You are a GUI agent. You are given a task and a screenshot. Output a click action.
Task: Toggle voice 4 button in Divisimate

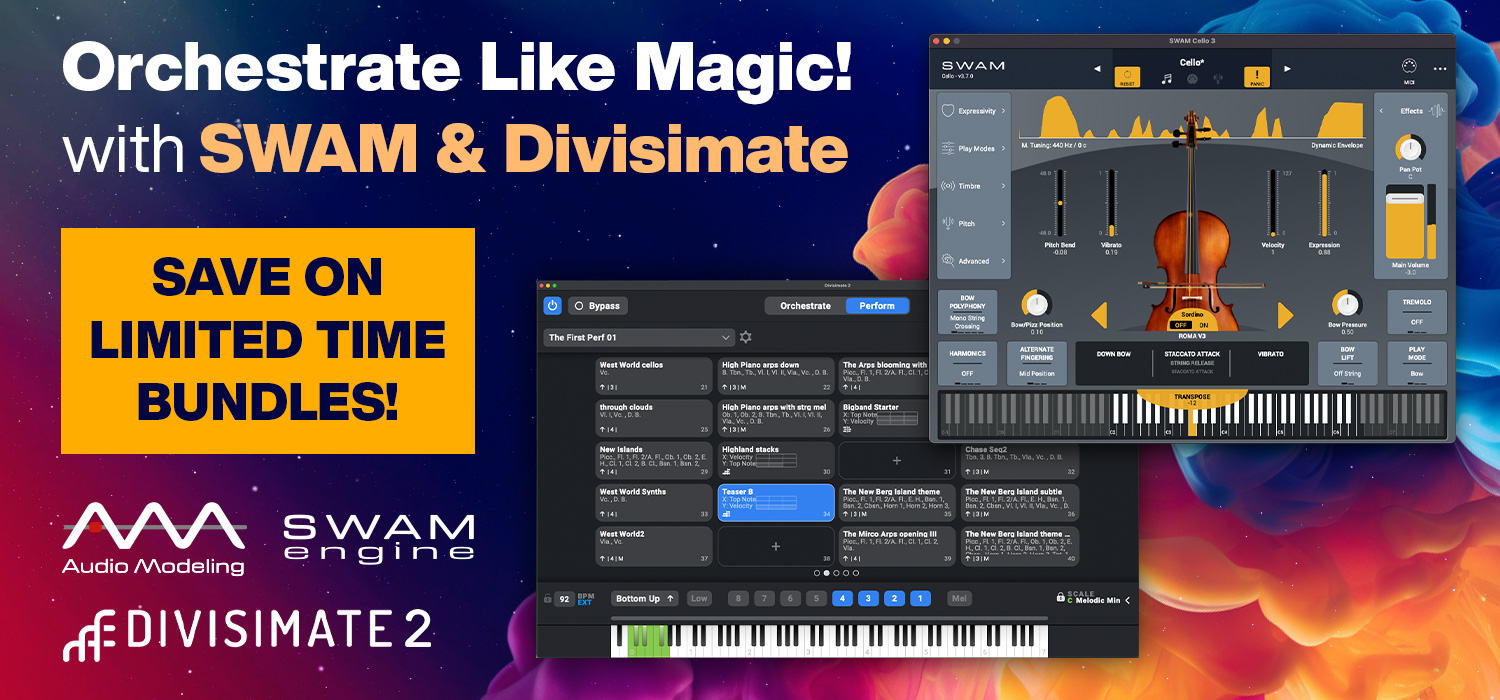tap(842, 599)
